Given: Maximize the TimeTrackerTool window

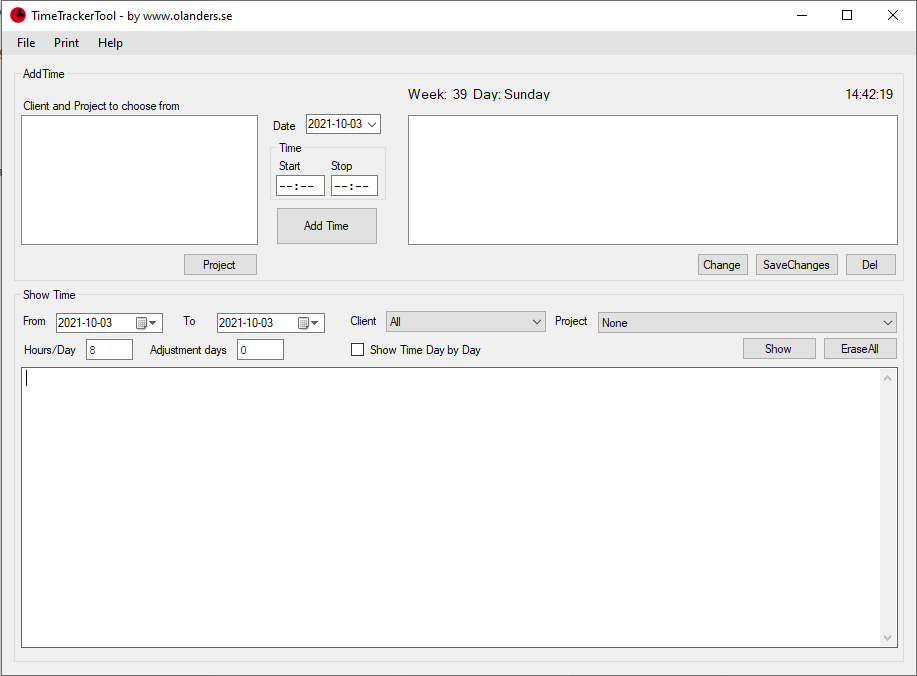Looking at the screenshot, I should pyautogui.click(x=847, y=15).
